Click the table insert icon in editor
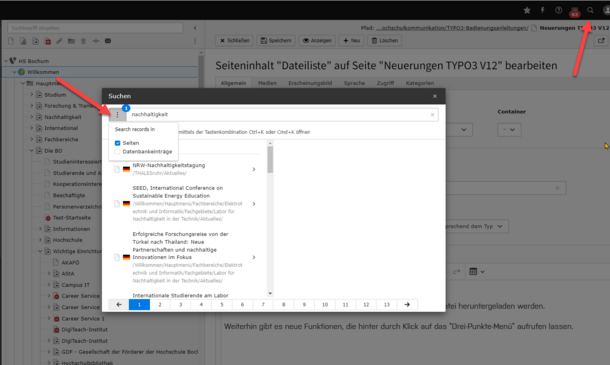Screen dimensions: 610x365 473,272
